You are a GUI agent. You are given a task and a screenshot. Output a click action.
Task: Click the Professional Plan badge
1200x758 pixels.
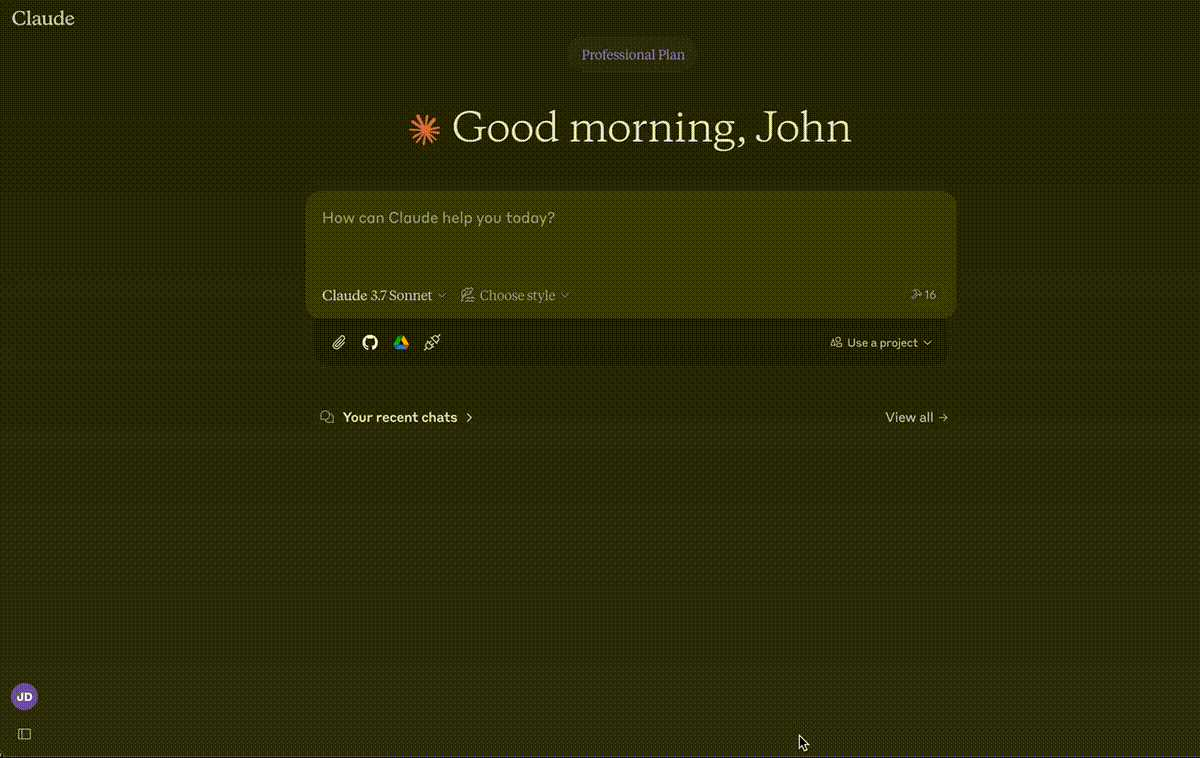633,55
